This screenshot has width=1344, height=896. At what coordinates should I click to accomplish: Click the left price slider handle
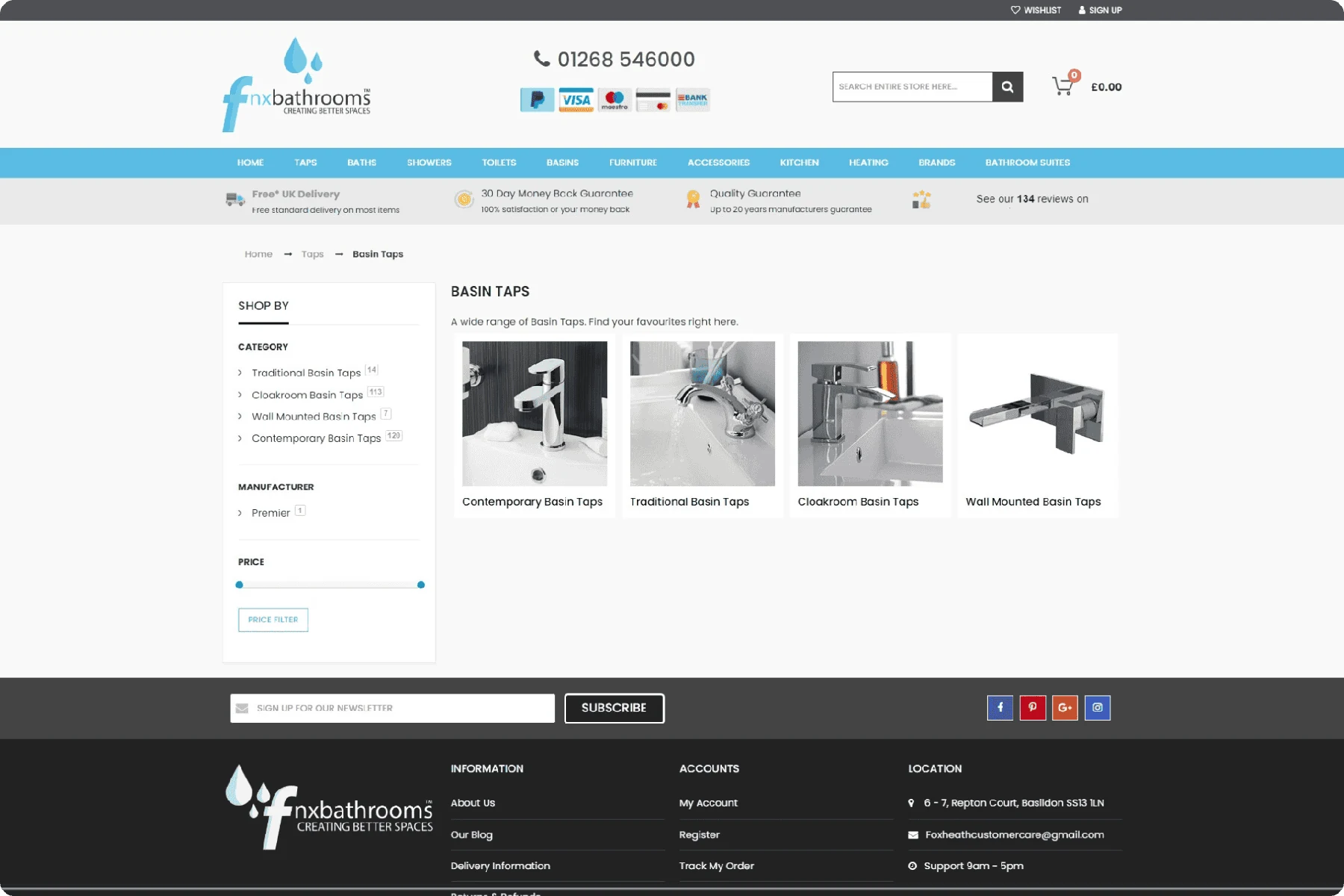click(240, 585)
